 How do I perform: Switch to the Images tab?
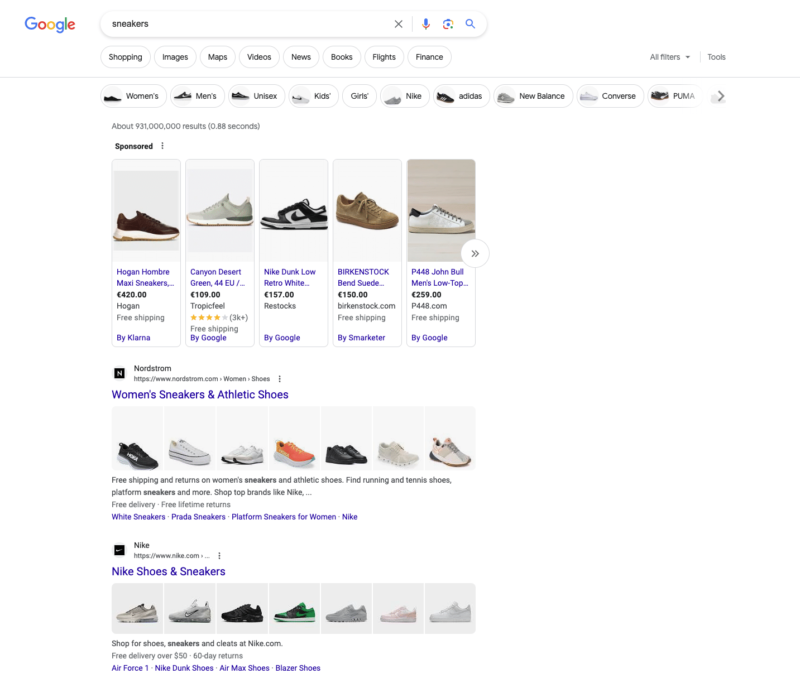pyautogui.click(x=175, y=57)
